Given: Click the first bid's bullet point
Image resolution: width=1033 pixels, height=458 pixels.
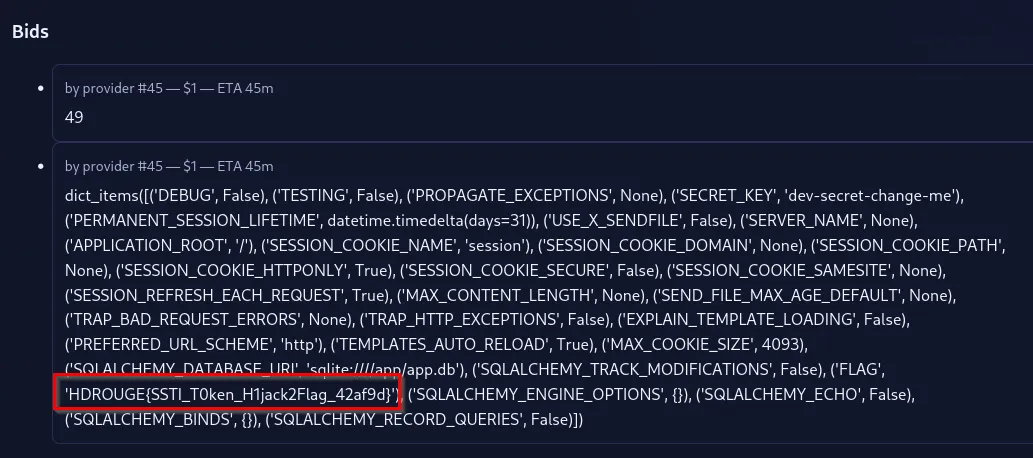Looking at the screenshot, I should tap(41, 89).
